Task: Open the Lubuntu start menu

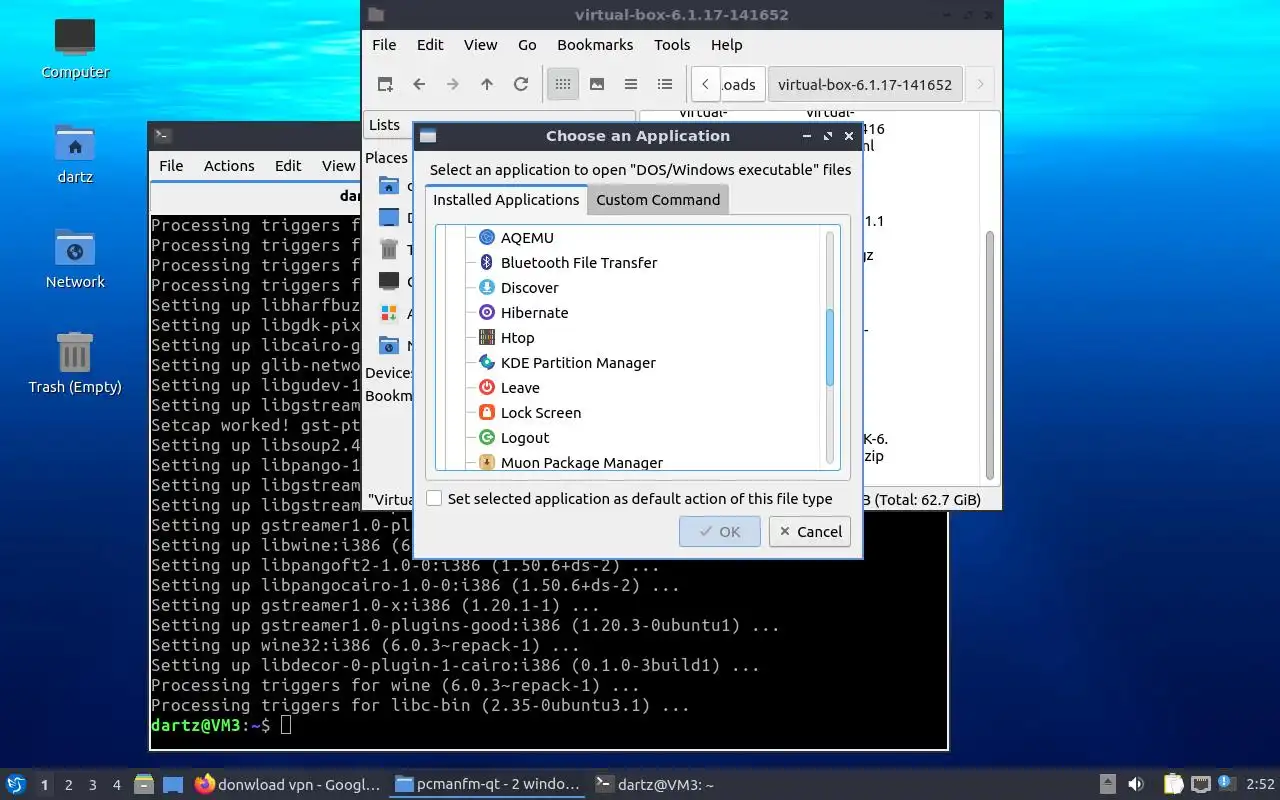Action: click(x=16, y=785)
